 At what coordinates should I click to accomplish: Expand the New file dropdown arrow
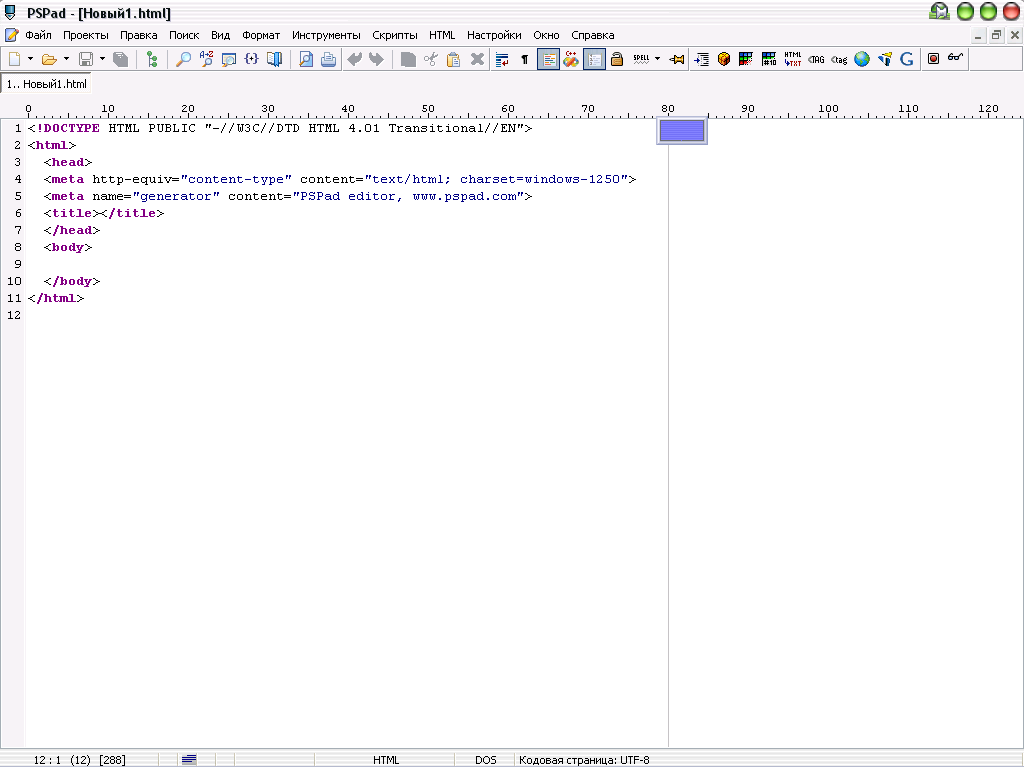(30, 59)
